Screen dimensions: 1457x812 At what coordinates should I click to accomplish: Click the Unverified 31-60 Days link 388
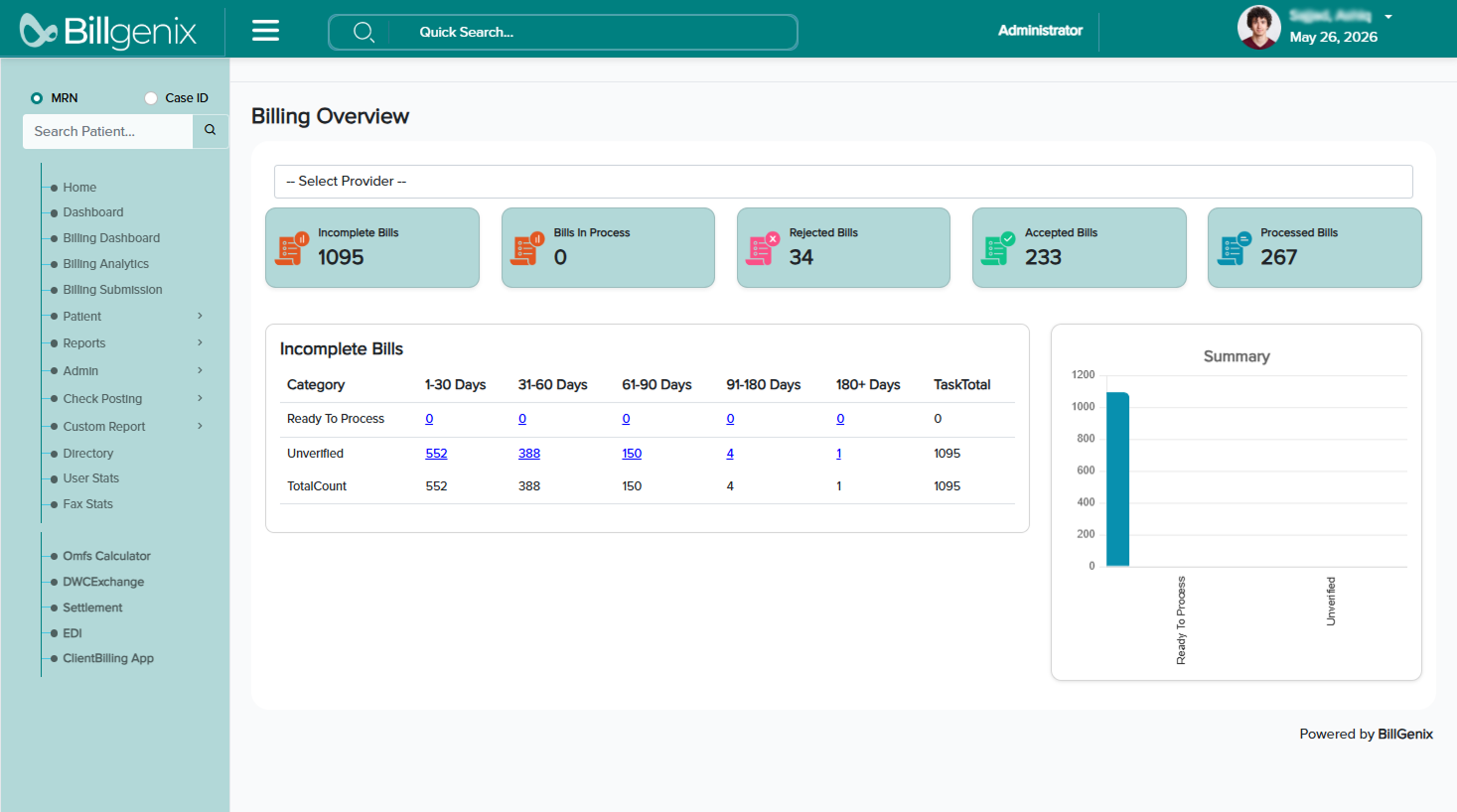click(529, 454)
